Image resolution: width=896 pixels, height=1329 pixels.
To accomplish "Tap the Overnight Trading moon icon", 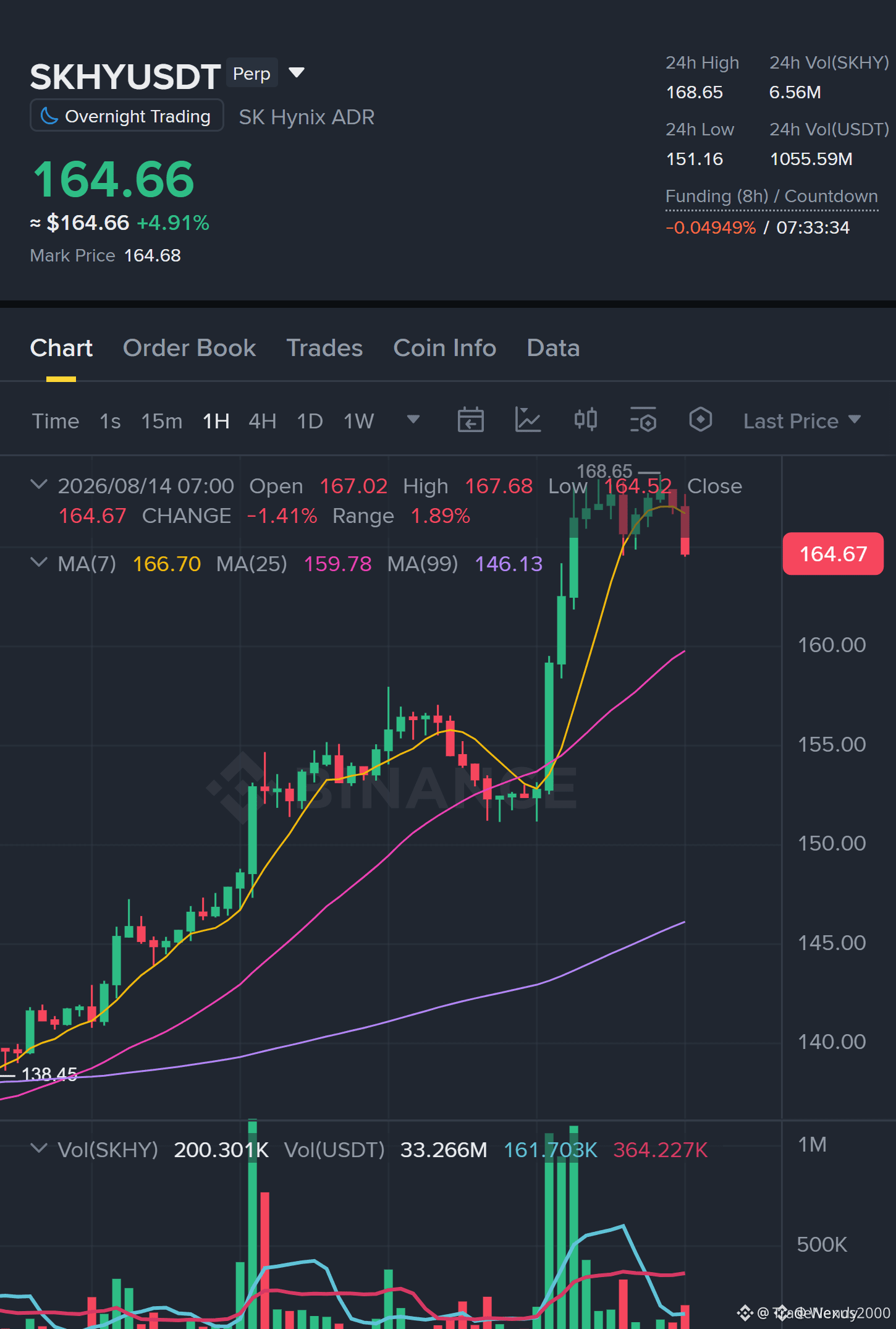I will [49, 116].
